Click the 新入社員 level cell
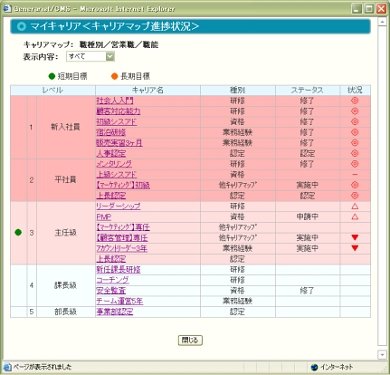390x375 pixels. 66,127
